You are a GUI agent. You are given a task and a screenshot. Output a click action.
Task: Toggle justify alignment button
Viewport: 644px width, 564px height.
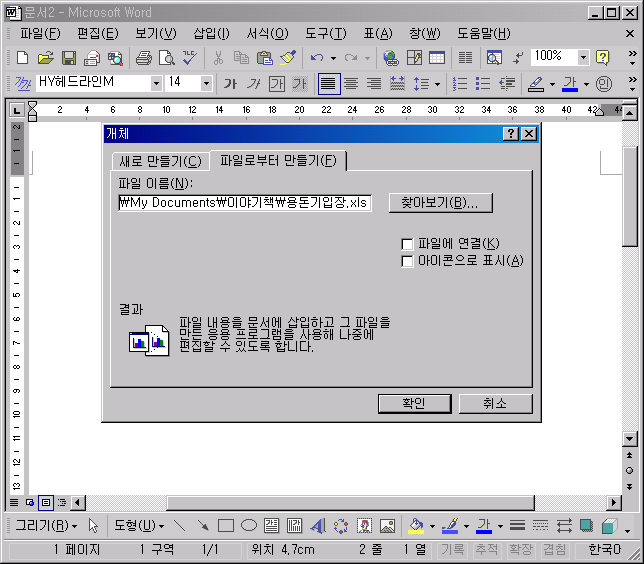[x=329, y=84]
